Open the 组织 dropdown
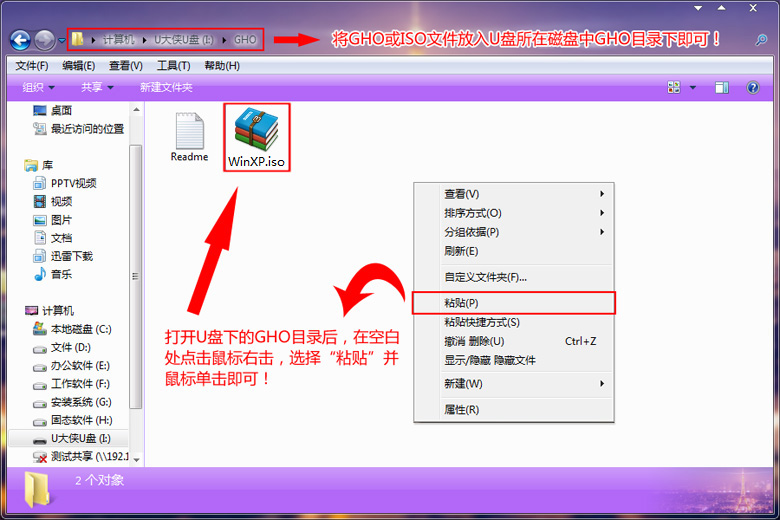The height and width of the screenshot is (520, 780). tap(38, 88)
